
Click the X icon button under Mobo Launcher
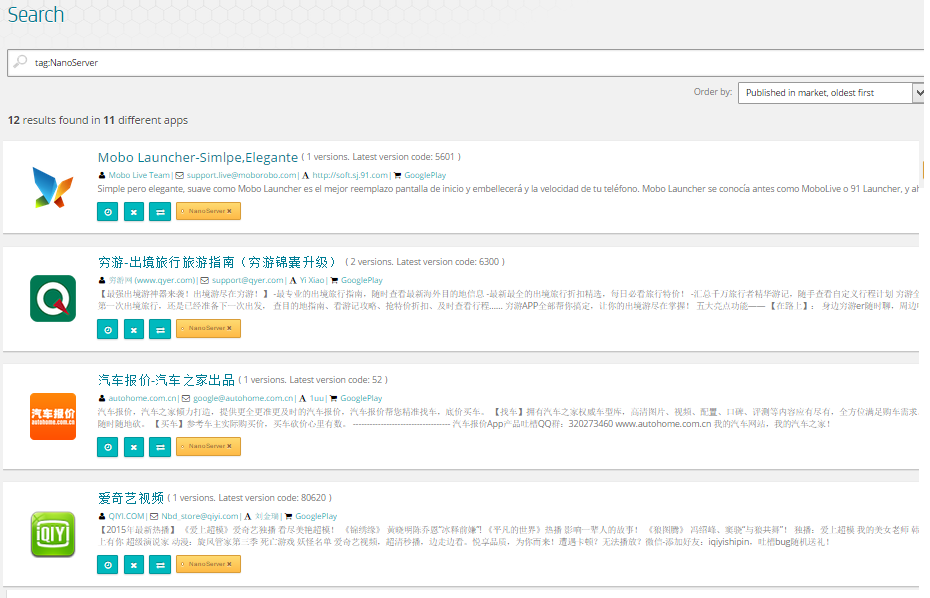point(133,212)
